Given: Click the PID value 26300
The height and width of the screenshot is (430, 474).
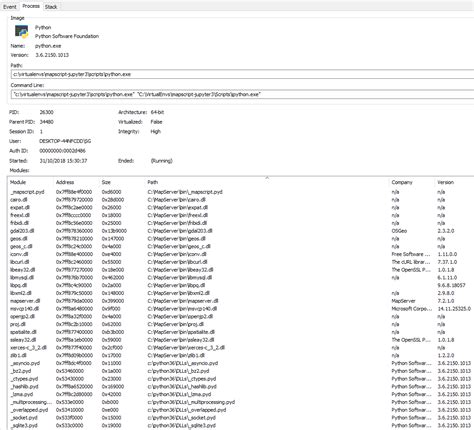Looking at the screenshot, I should point(46,112).
